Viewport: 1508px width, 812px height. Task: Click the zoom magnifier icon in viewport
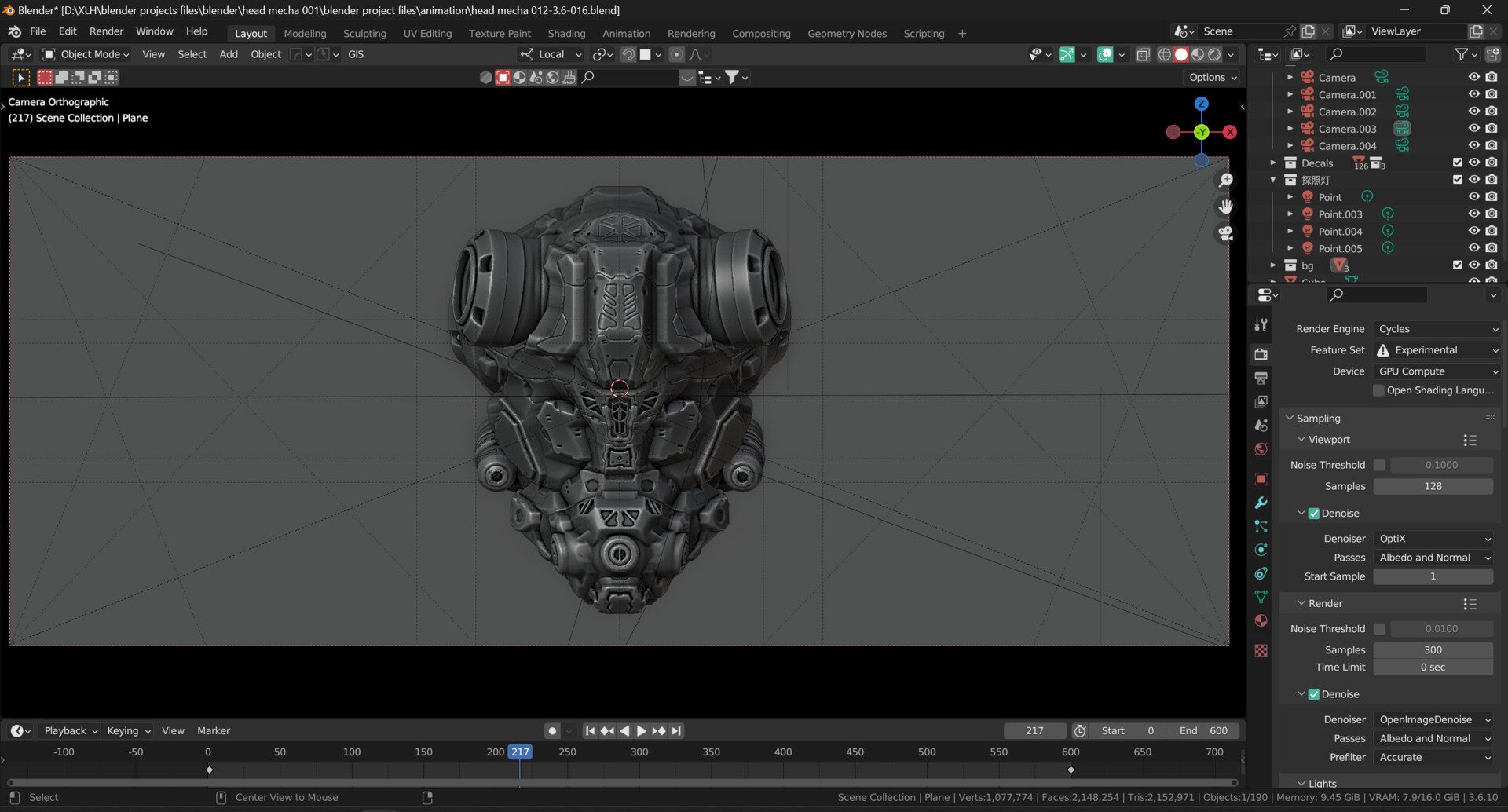point(1225,181)
